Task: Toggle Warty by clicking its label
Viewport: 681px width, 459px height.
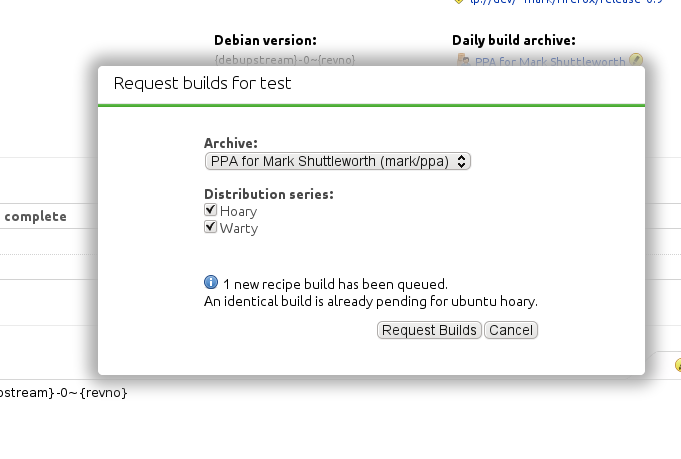Action: point(239,228)
